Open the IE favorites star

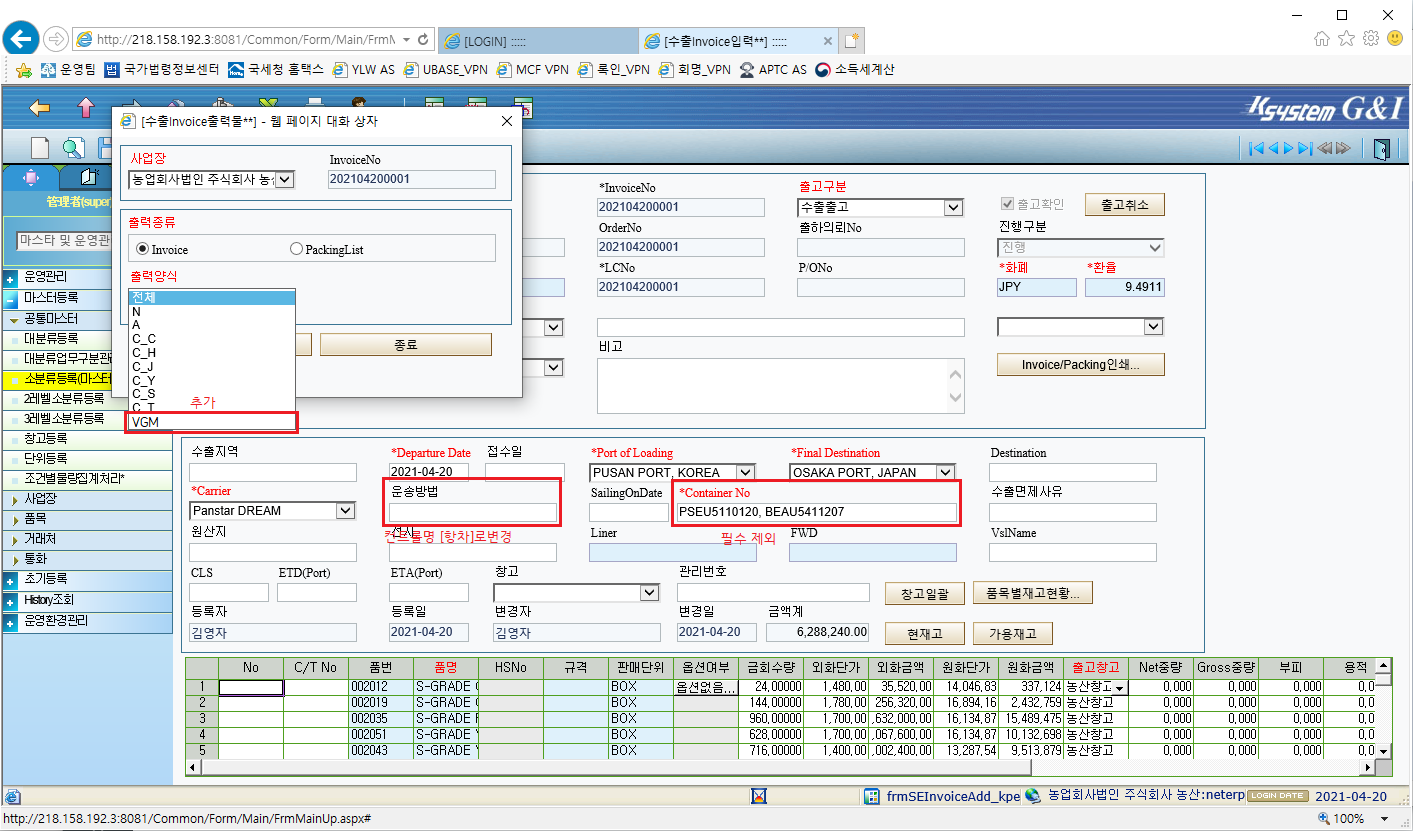click(1346, 38)
